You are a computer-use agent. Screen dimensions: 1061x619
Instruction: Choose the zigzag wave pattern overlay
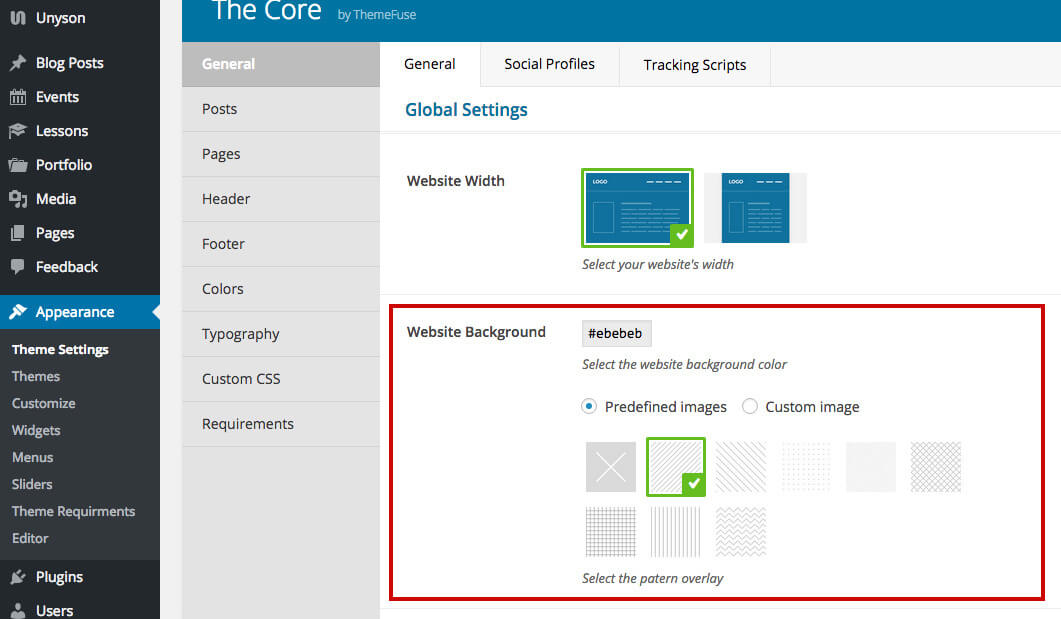click(x=741, y=531)
